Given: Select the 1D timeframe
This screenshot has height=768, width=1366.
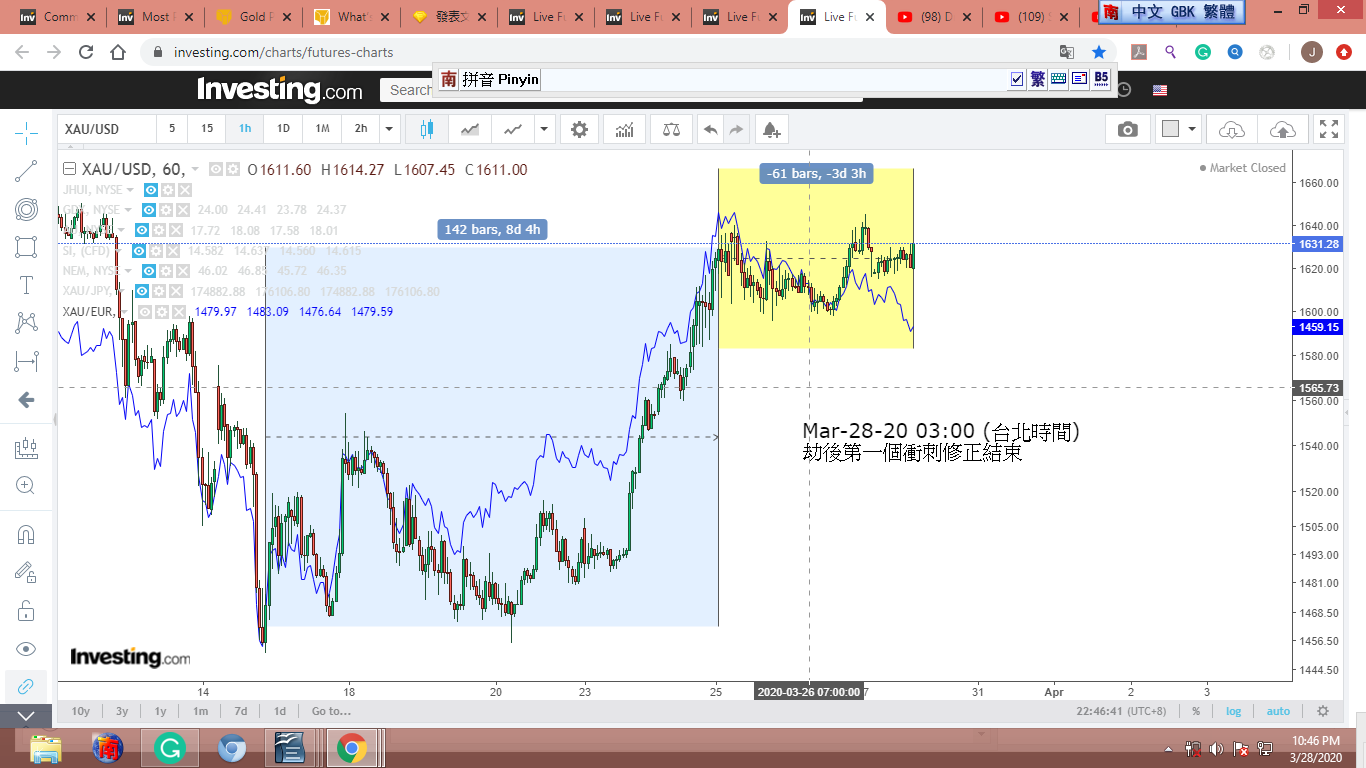Looking at the screenshot, I should 283,129.
